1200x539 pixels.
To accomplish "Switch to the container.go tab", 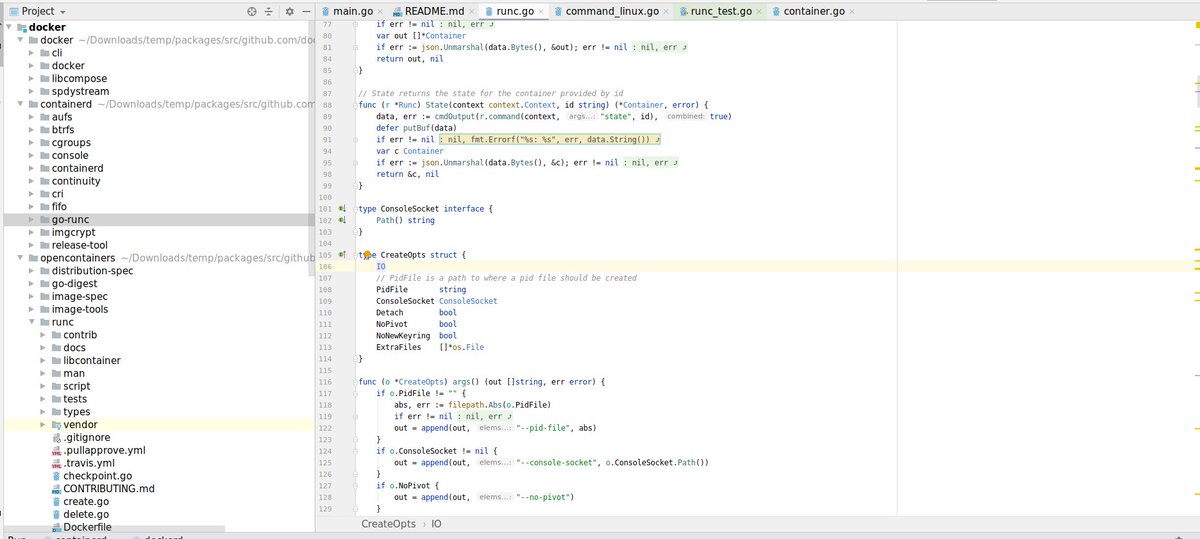I will 814,11.
